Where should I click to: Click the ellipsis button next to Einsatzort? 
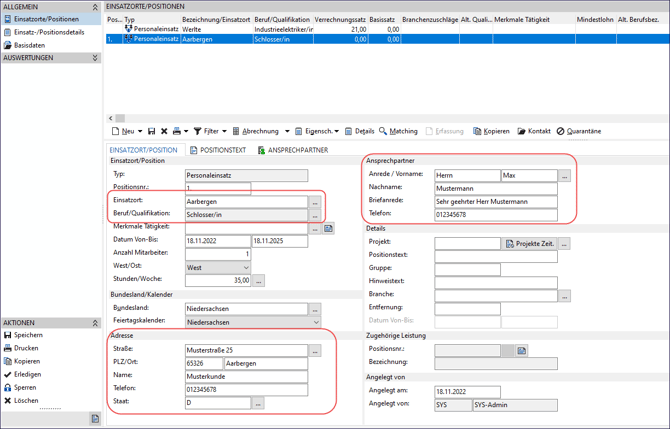(315, 202)
